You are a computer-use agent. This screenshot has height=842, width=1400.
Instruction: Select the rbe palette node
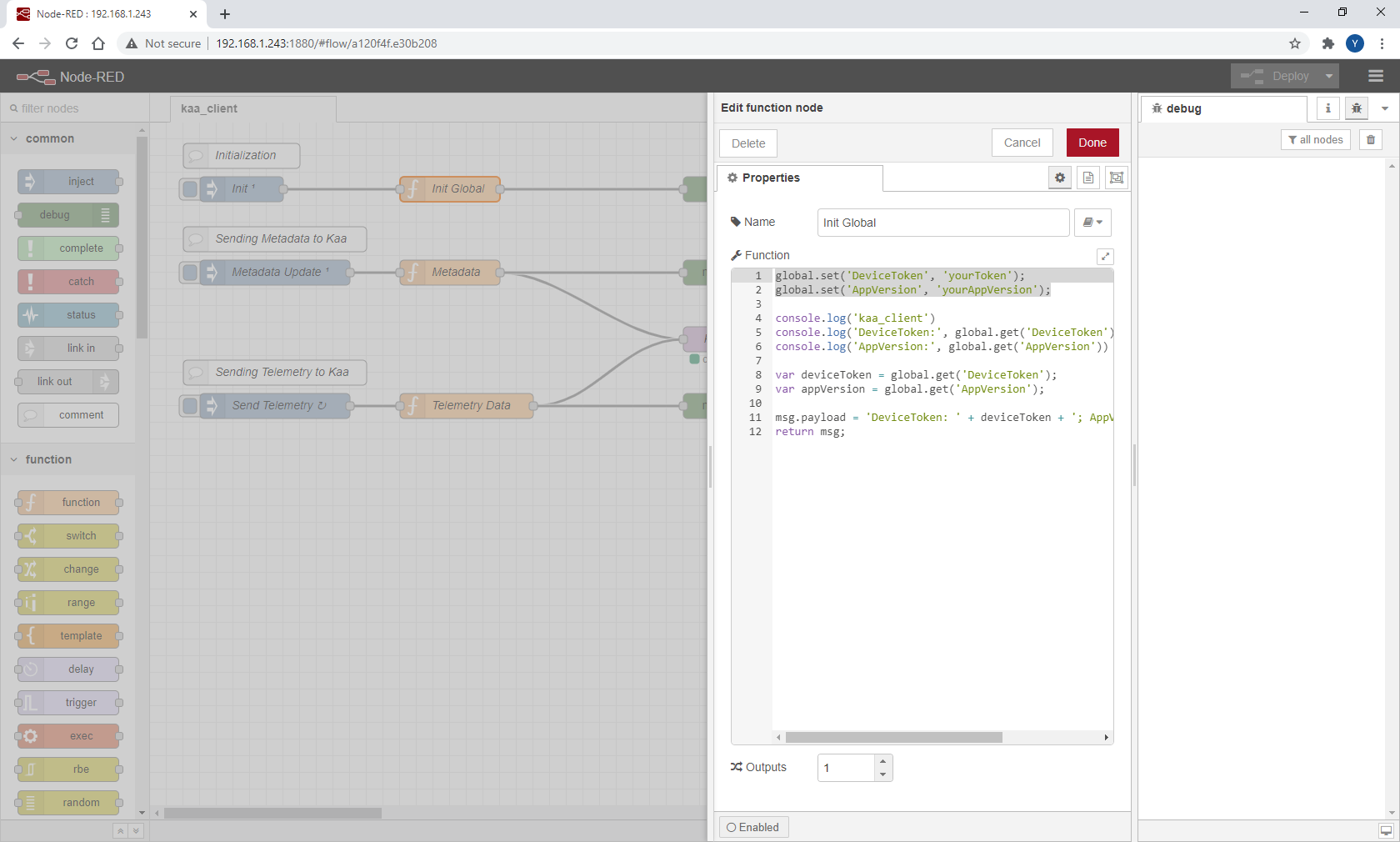68,769
